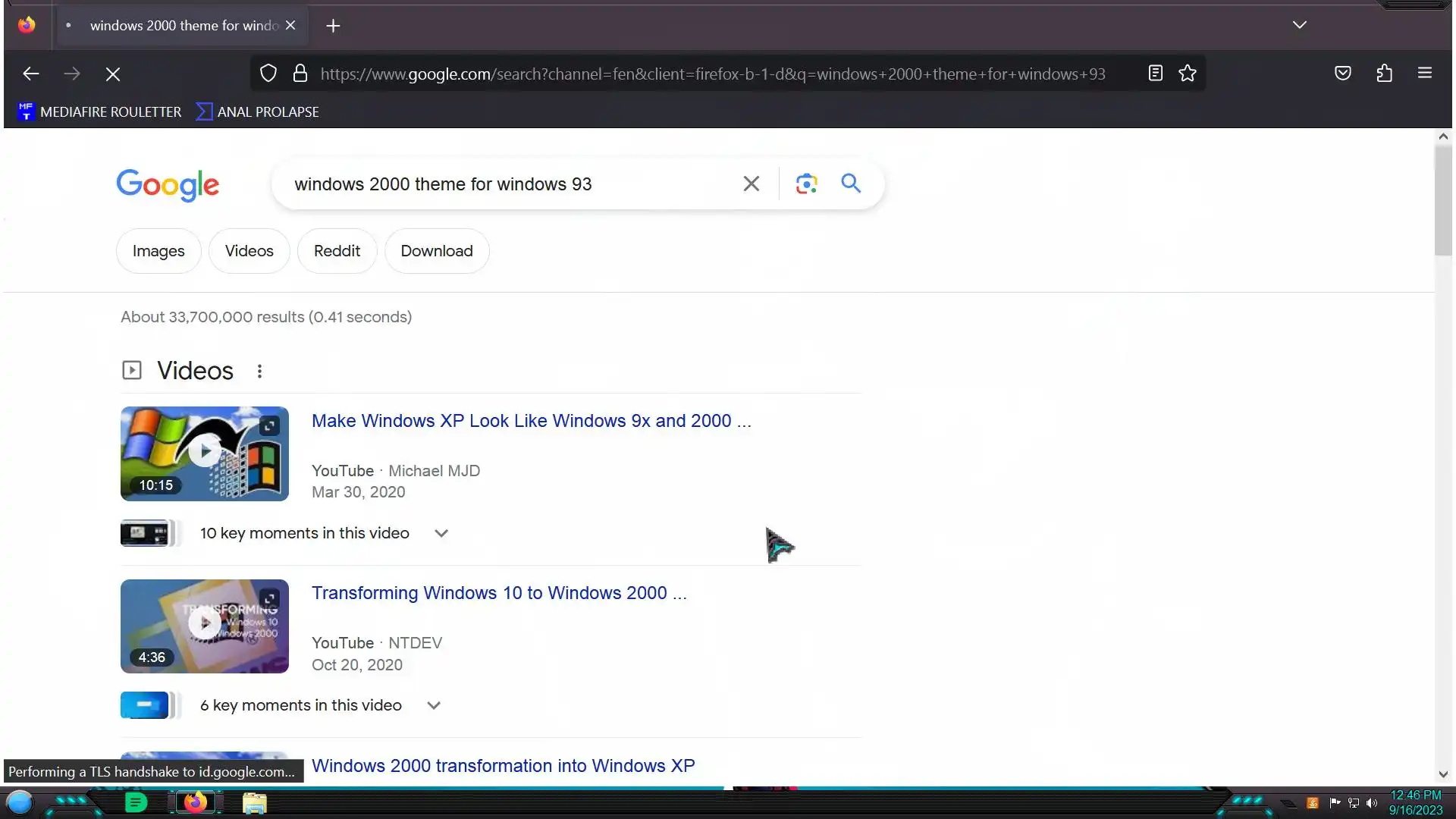Select the Images filter chip

coord(158,251)
